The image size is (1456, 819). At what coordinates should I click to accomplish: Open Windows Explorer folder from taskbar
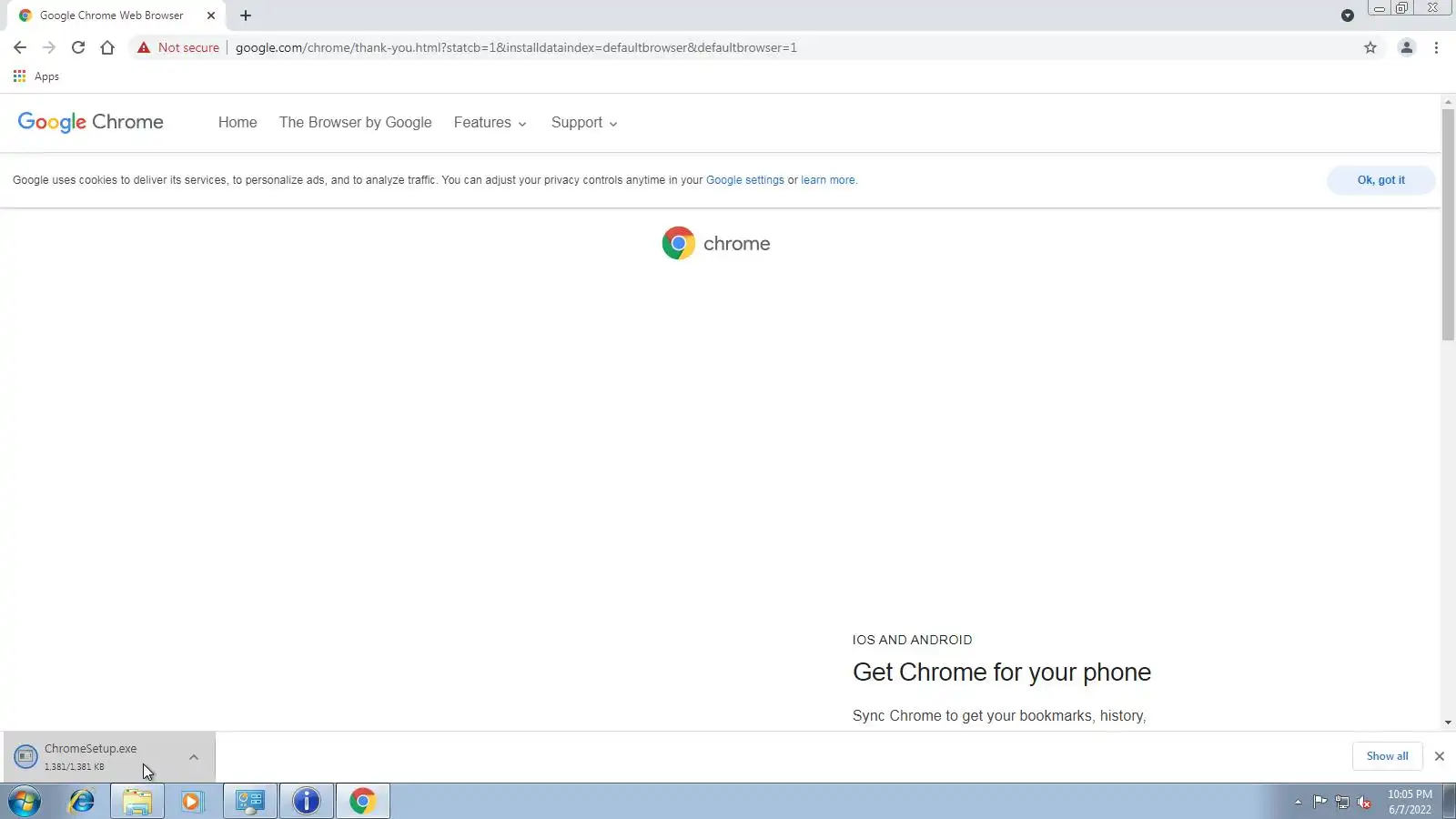click(x=137, y=802)
